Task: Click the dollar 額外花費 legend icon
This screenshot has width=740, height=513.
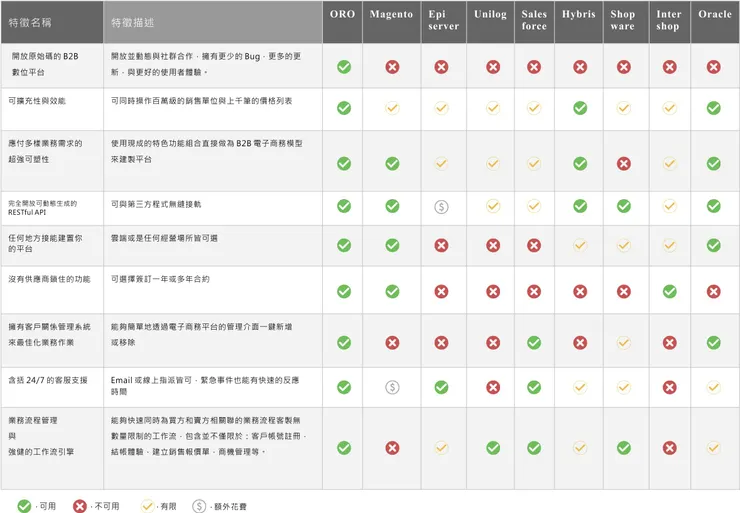Action: coord(199,506)
